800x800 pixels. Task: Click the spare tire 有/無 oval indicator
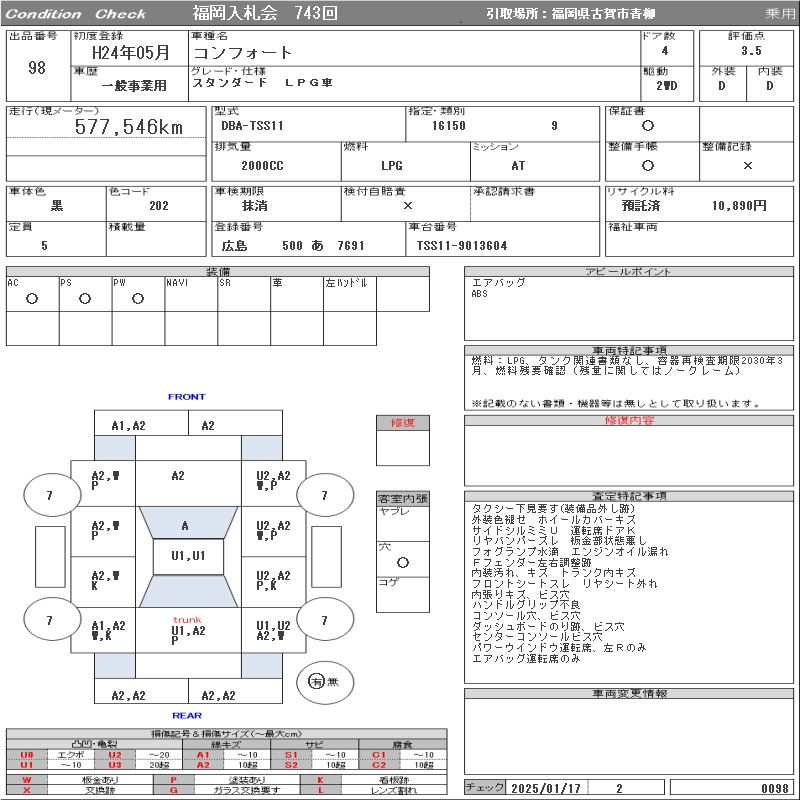pos(318,681)
